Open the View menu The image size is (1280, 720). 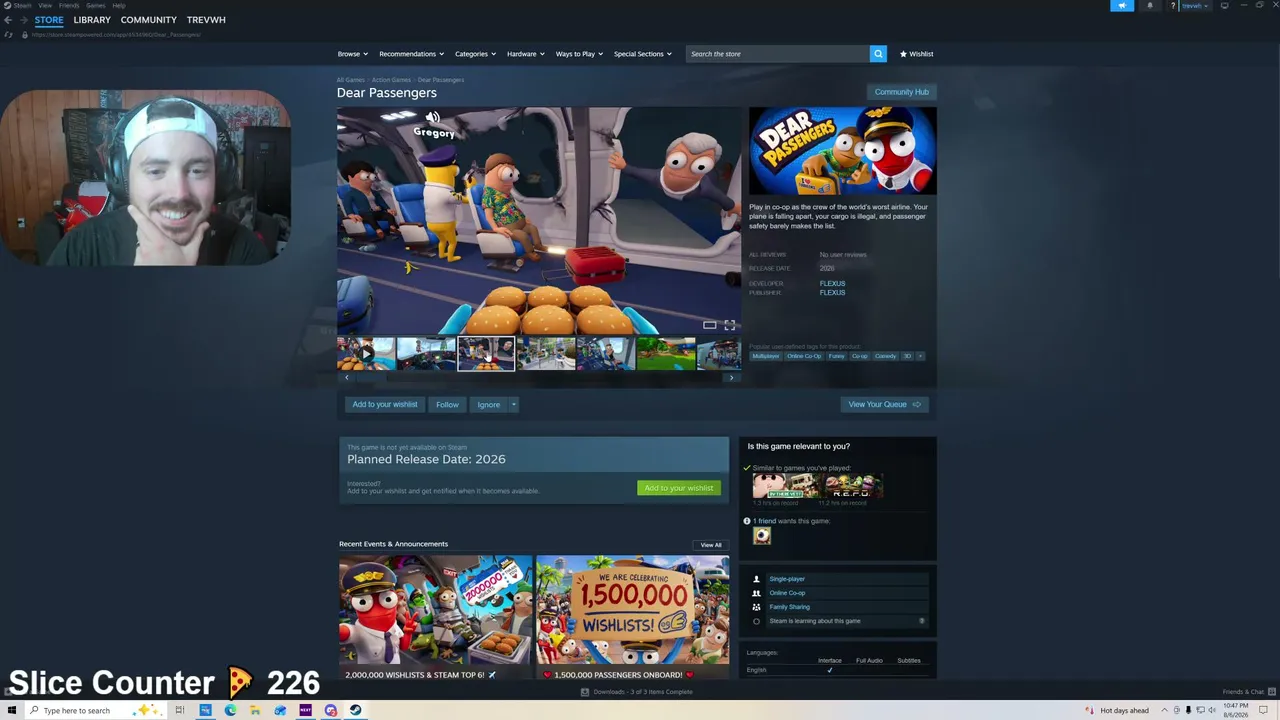coord(45,5)
